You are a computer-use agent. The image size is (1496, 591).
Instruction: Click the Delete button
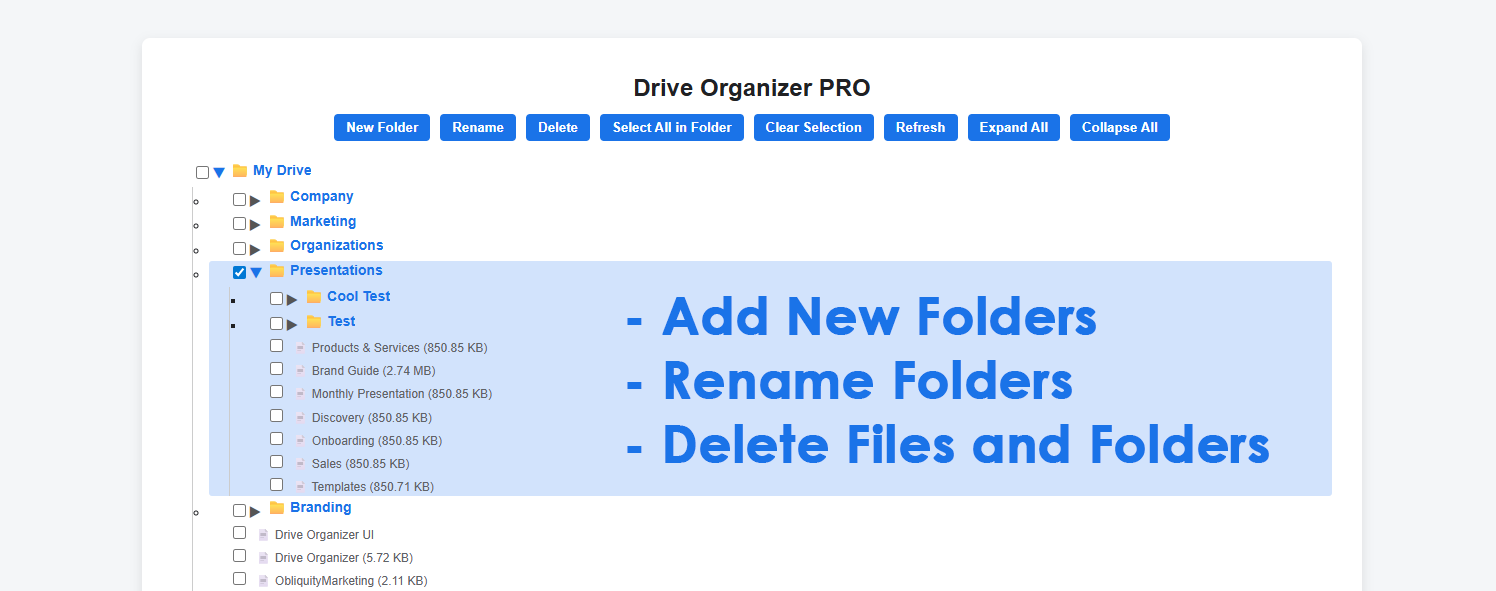(558, 127)
